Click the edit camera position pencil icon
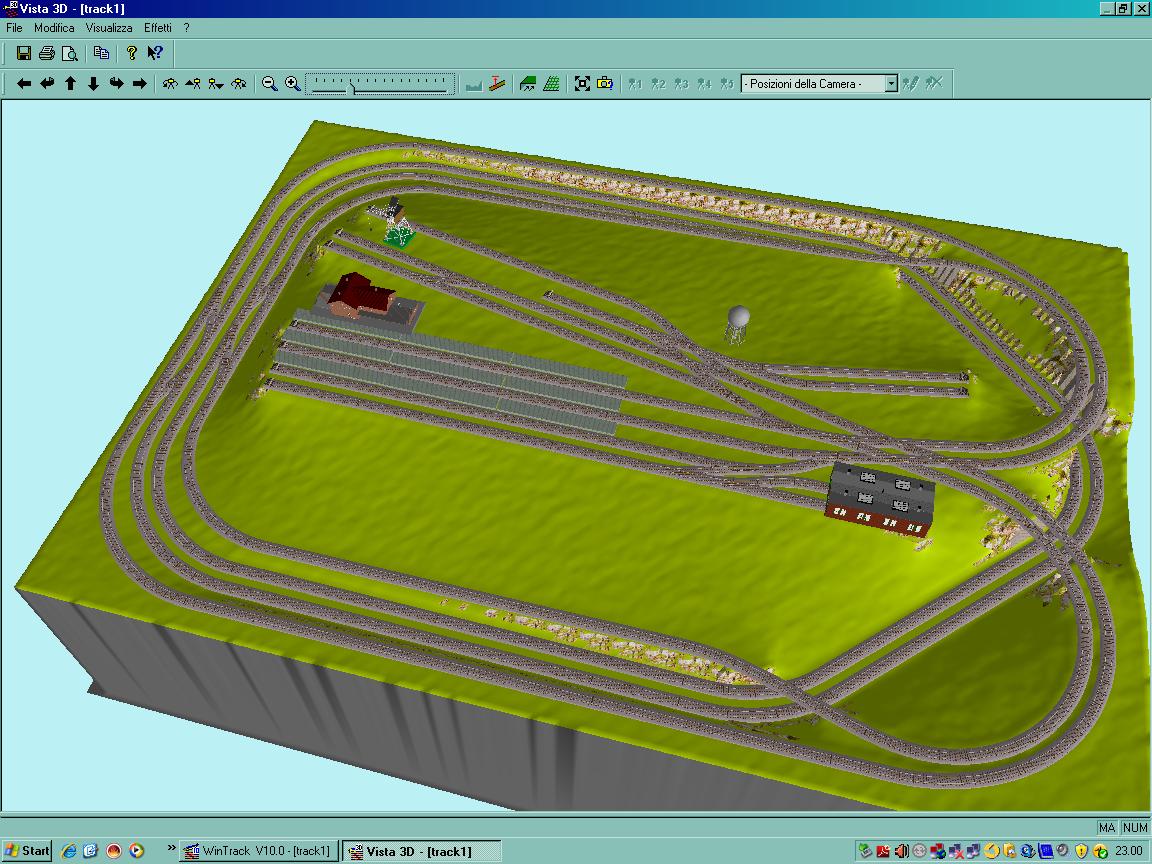 pyautogui.click(x=910, y=84)
